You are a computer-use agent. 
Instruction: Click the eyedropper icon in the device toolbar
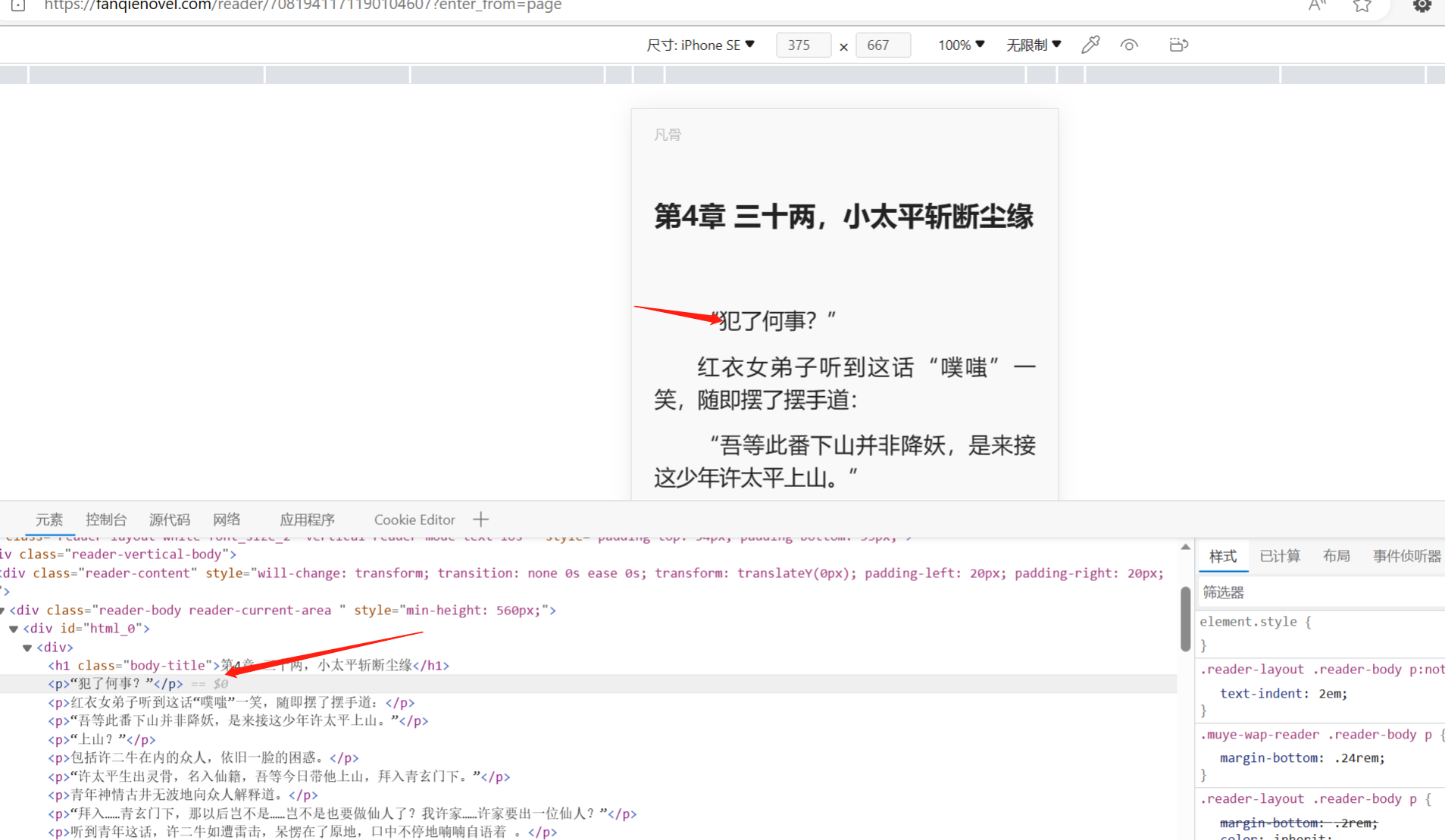click(1090, 45)
